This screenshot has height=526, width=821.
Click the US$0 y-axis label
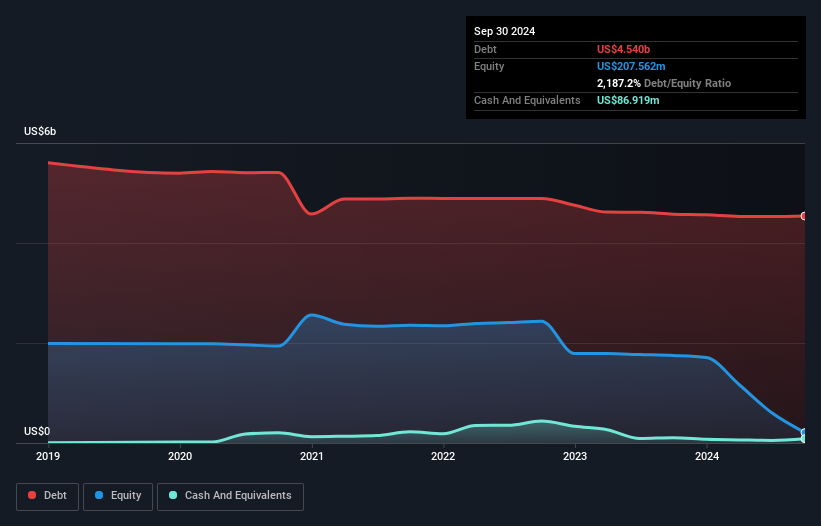[x=37, y=431]
